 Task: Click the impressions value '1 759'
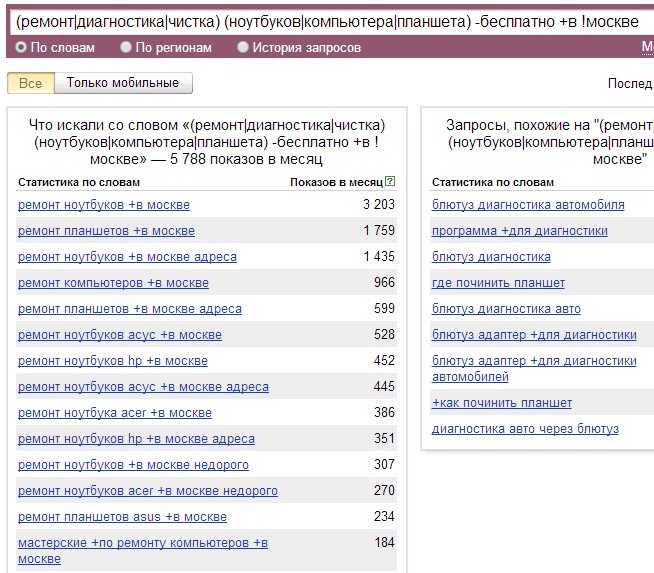[x=379, y=230]
